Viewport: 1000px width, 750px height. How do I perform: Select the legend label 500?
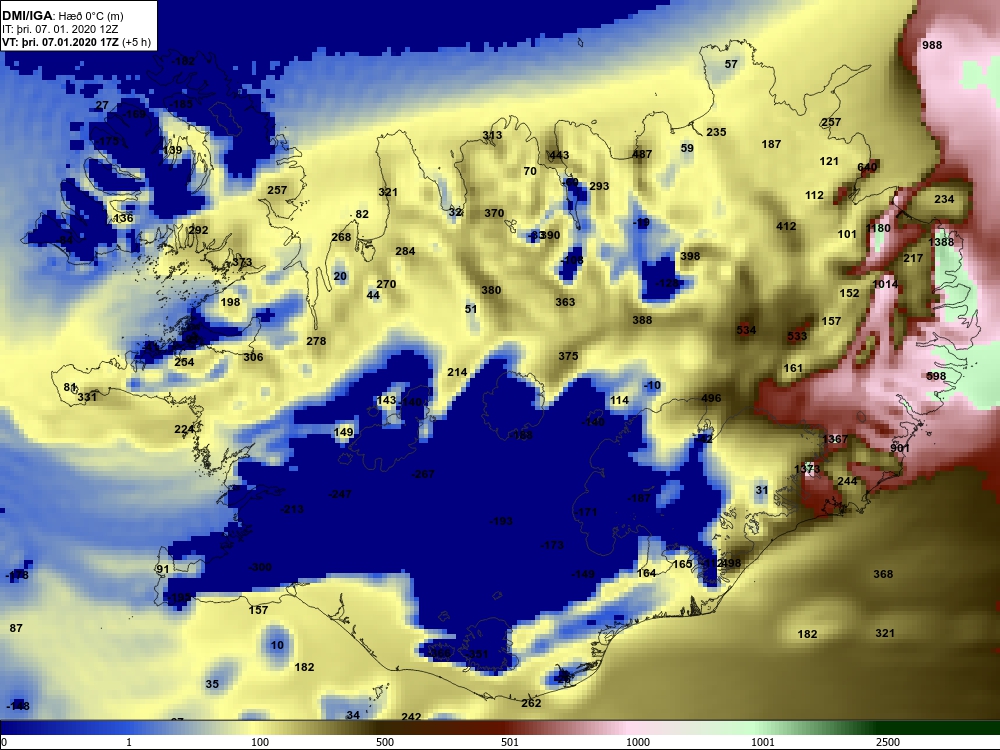point(385,742)
